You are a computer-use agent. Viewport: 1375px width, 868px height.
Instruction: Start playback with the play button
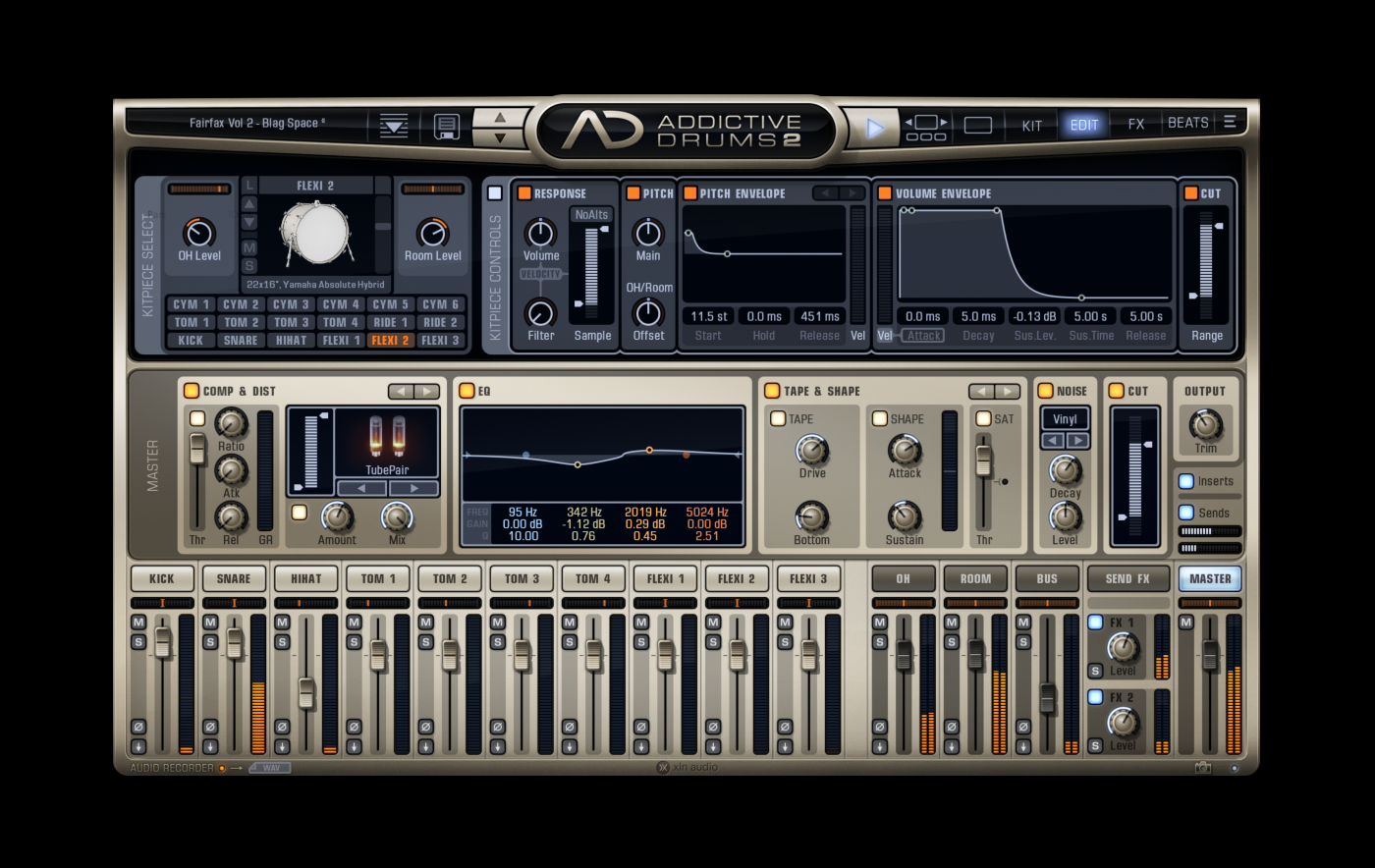pos(873,127)
